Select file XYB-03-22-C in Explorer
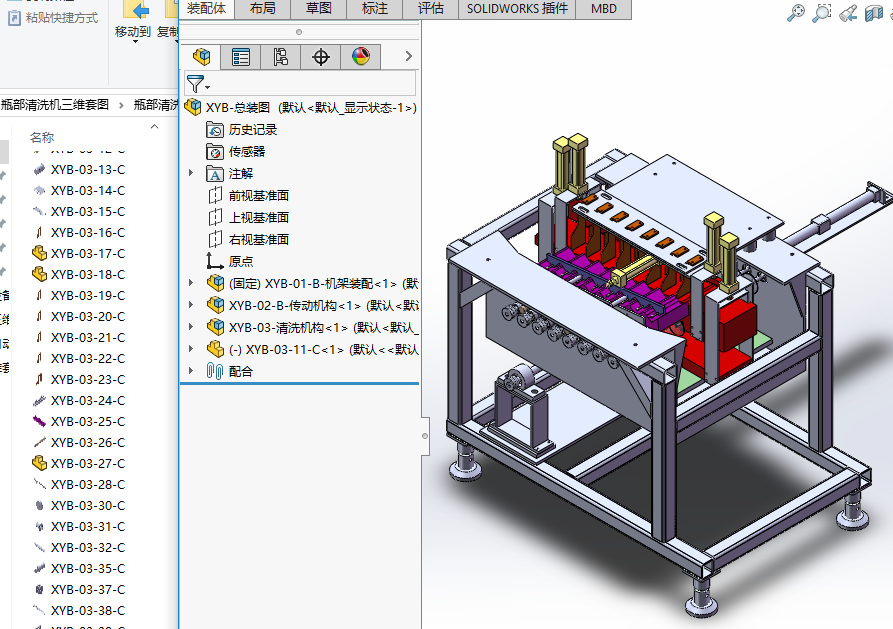 (x=79, y=358)
